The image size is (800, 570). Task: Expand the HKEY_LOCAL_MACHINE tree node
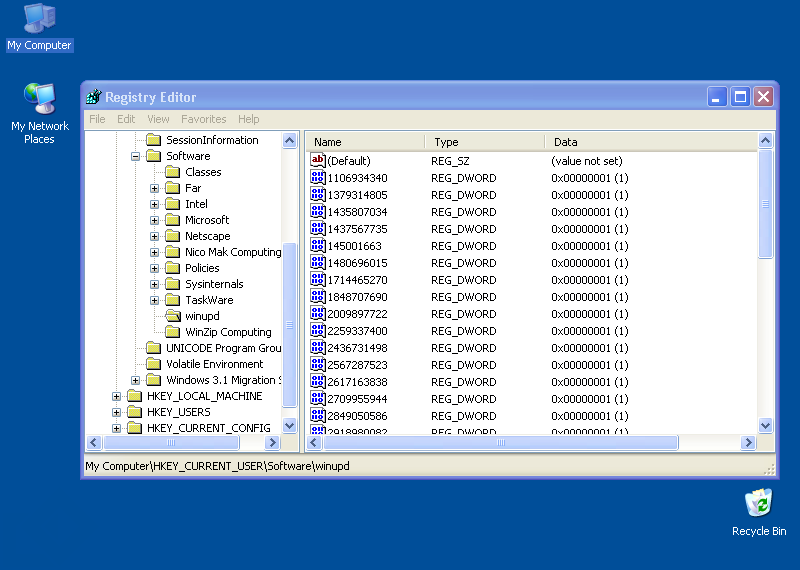116,396
